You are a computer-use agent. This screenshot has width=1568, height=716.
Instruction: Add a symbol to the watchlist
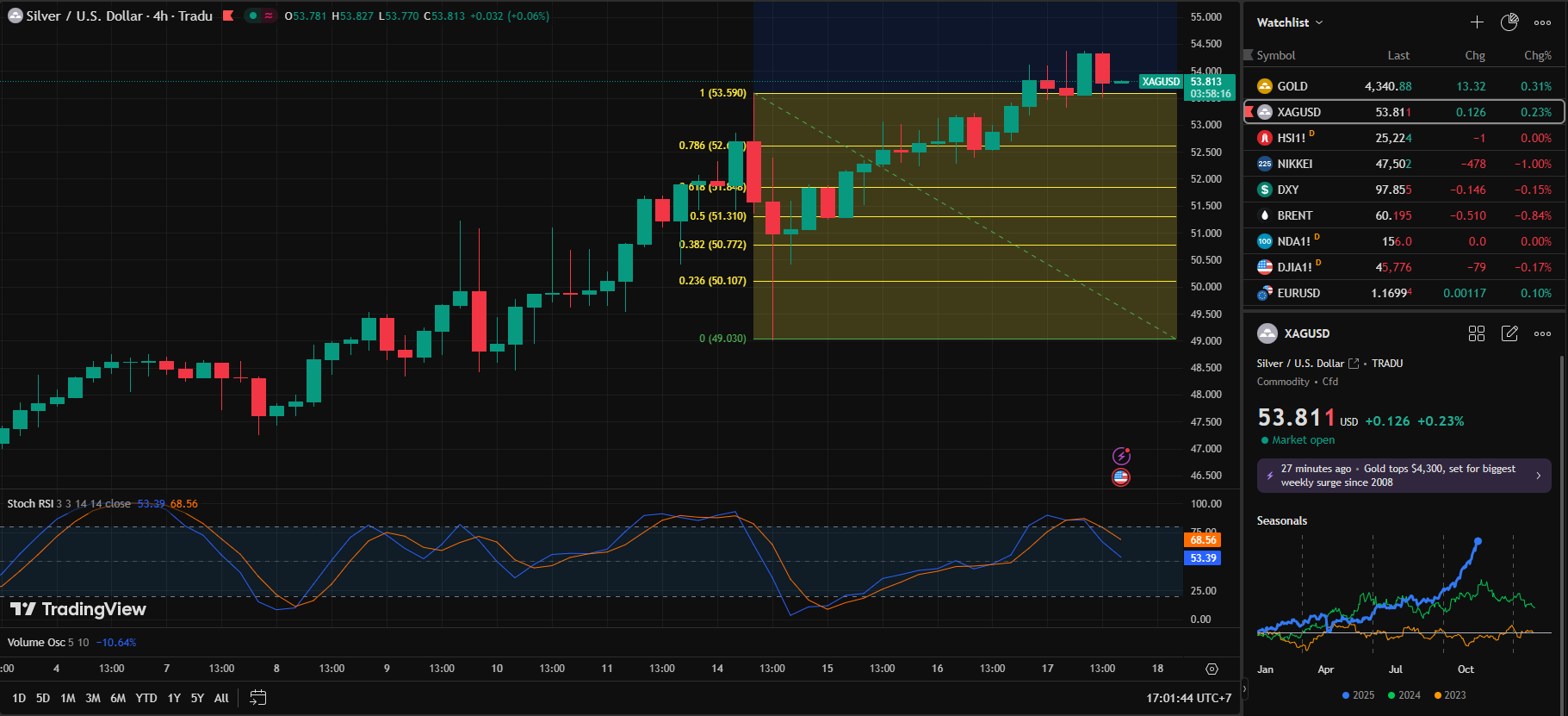coord(1477,22)
